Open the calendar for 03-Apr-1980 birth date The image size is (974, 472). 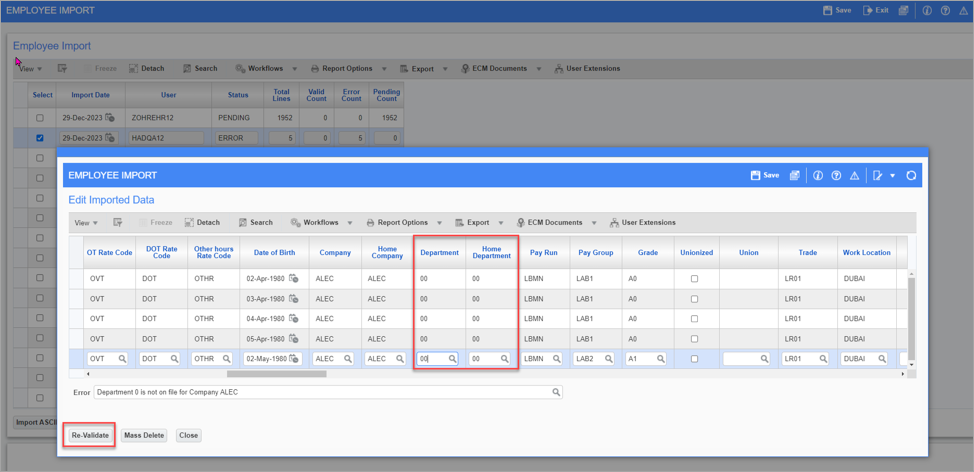pyautogui.click(x=293, y=299)
